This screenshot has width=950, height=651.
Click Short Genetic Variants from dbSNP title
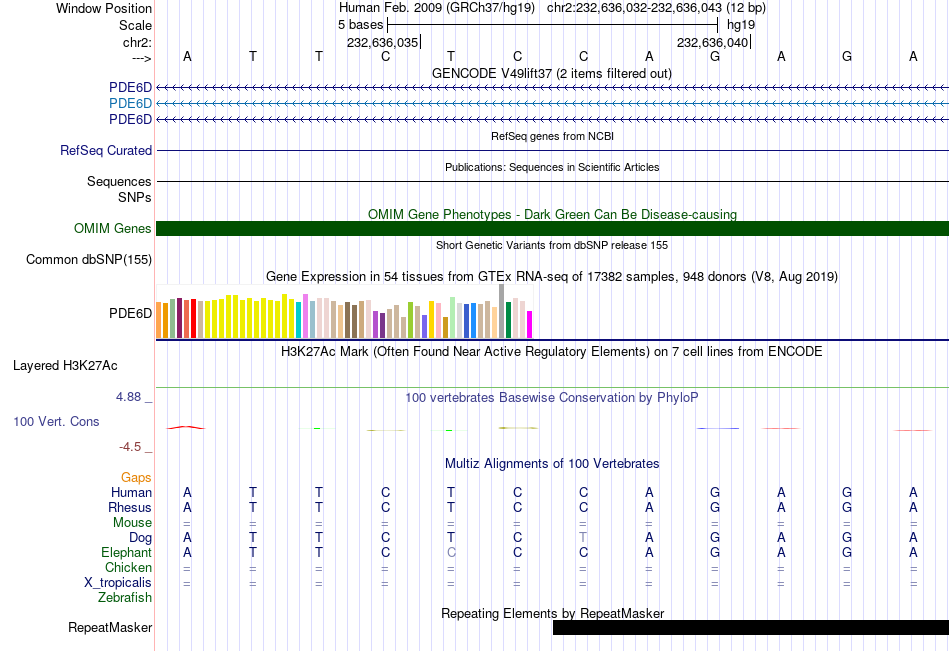pyautogui.click(x=552, y=245)
